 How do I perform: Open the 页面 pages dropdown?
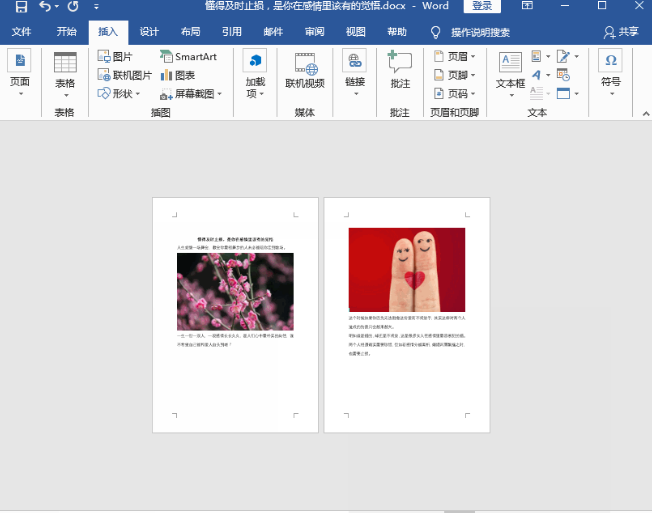(x=20, y=73)
